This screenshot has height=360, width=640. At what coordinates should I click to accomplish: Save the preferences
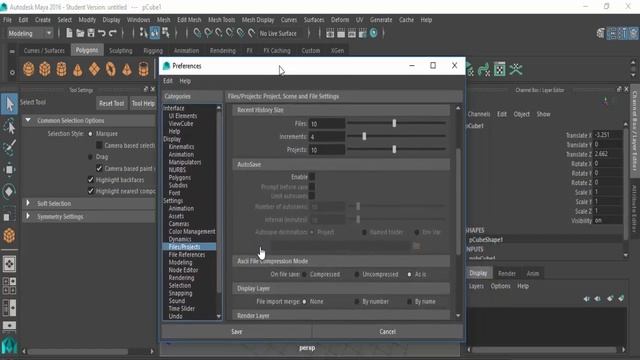click(x=237, y=331)
